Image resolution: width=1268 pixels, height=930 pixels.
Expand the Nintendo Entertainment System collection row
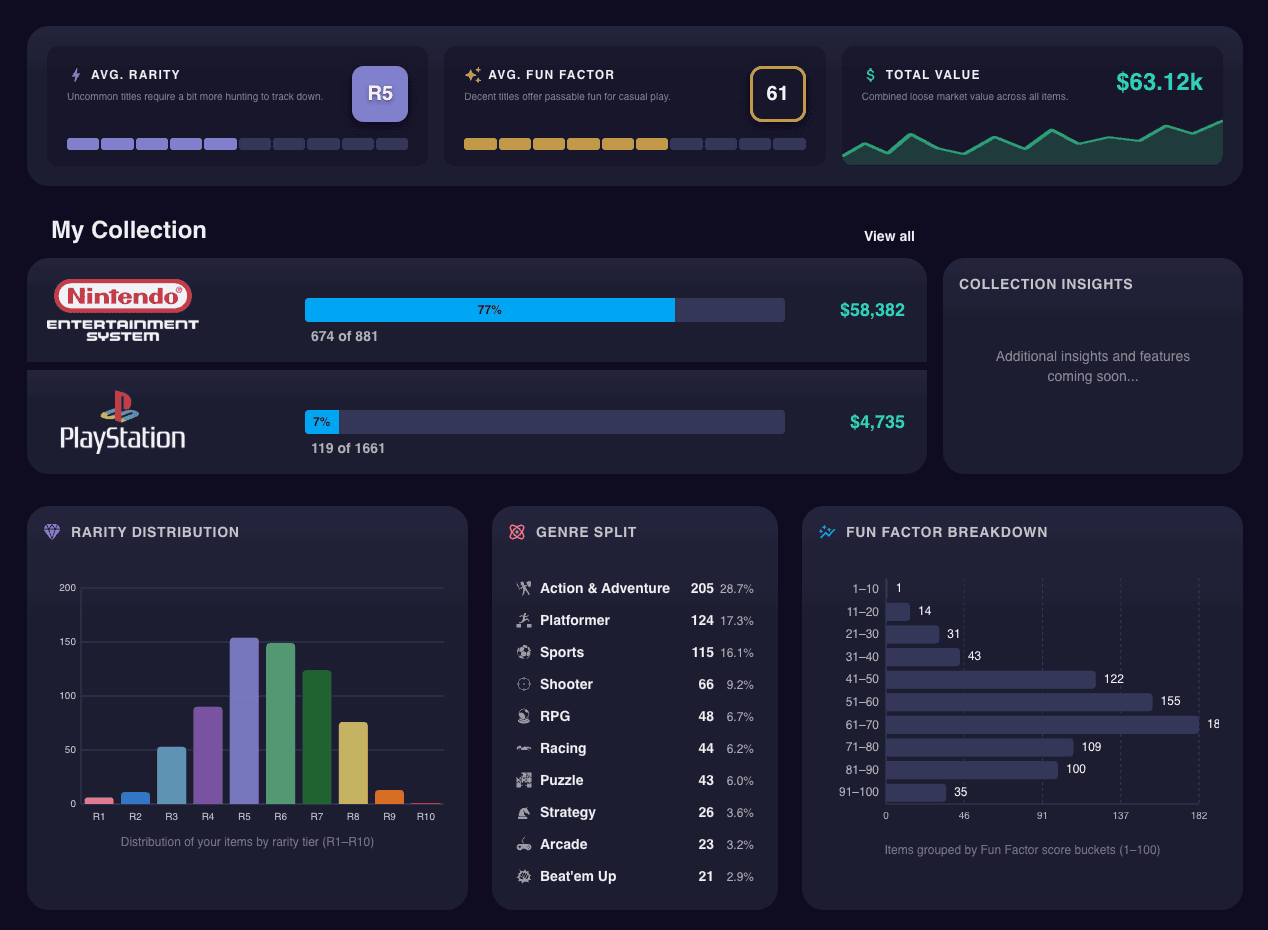(x=477, y=310)
